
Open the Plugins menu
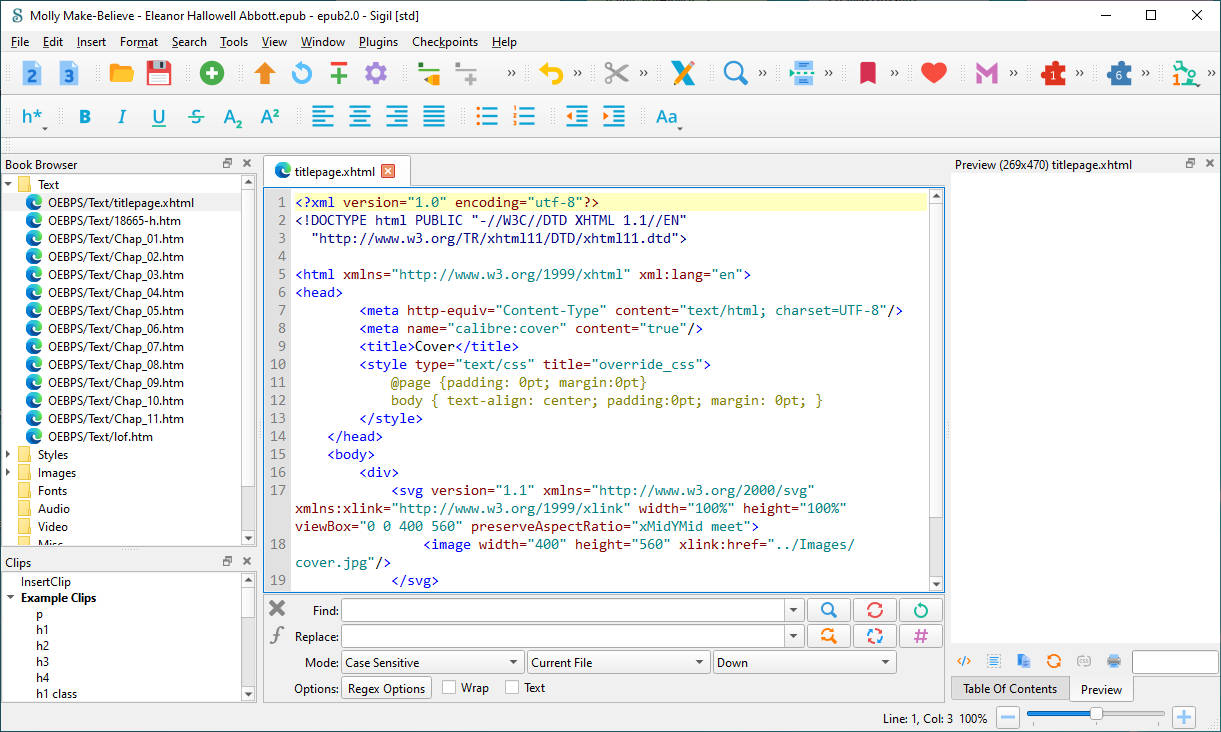click(x=378, y=42)
